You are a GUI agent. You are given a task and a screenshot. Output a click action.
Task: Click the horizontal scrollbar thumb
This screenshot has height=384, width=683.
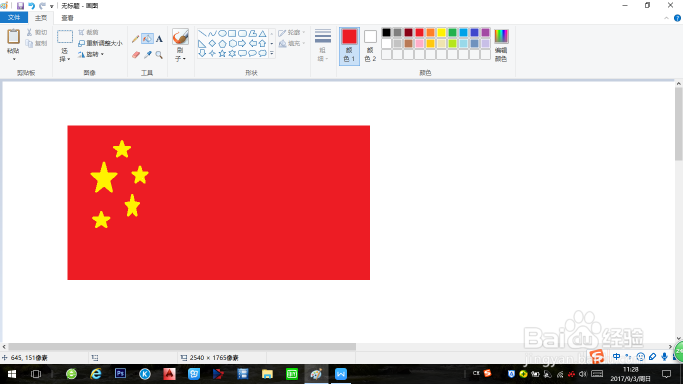coord(182,347)
